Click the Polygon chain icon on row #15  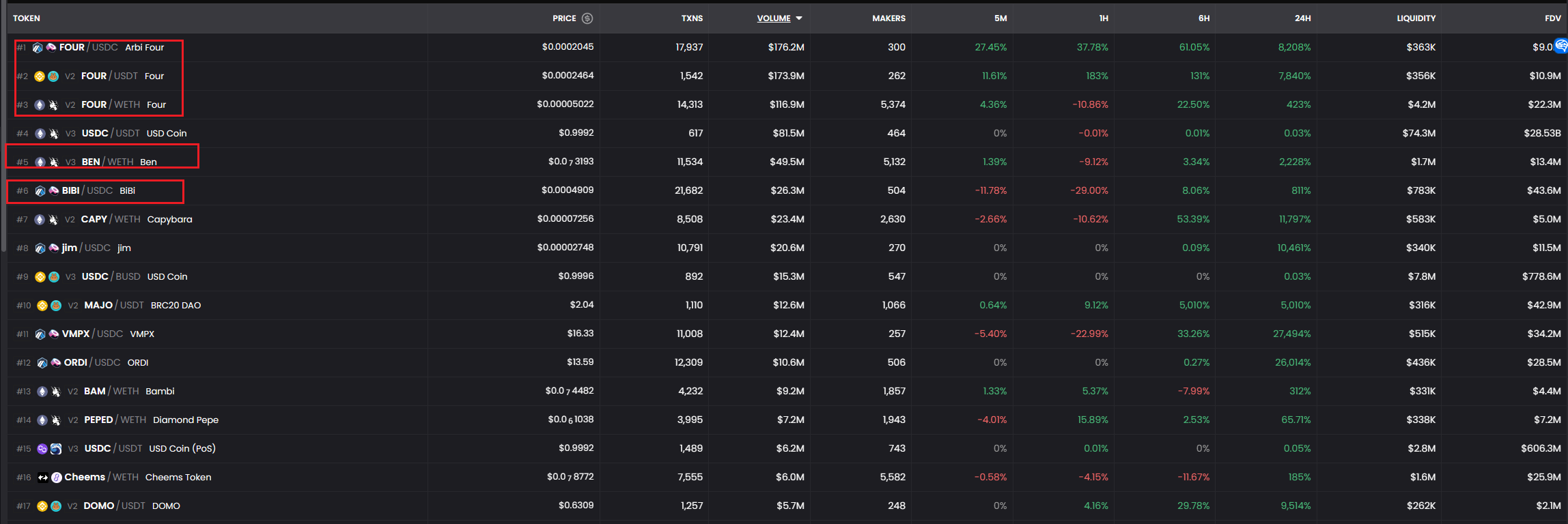[x=42, y=449]
